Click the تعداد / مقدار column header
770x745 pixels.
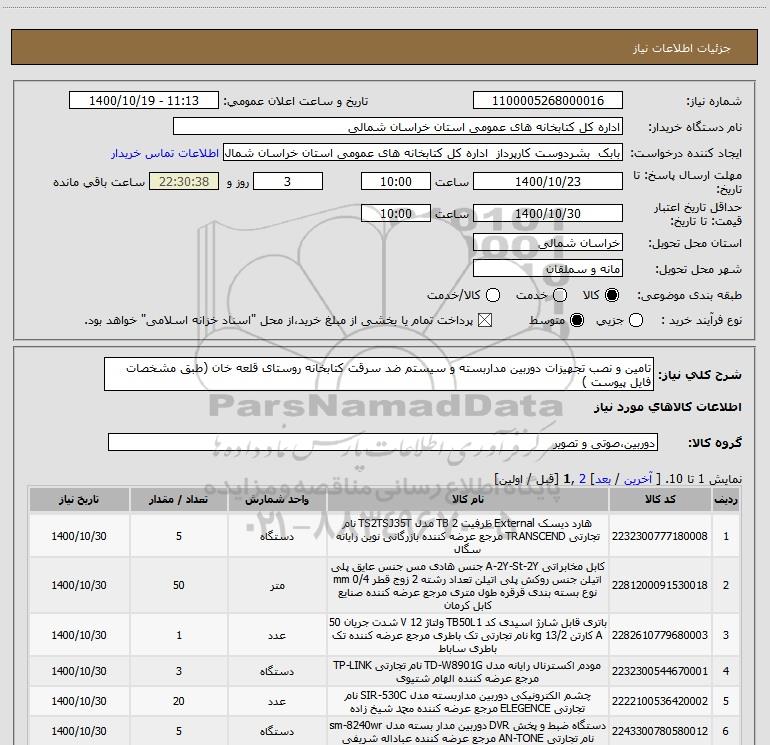[179, 499]
